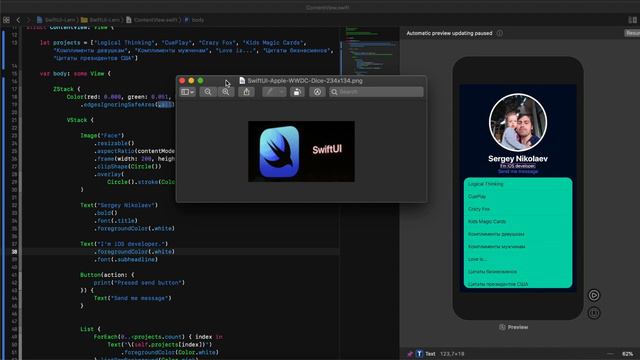
Task: Select the body property breadcrumb
Action: [194, 20]
